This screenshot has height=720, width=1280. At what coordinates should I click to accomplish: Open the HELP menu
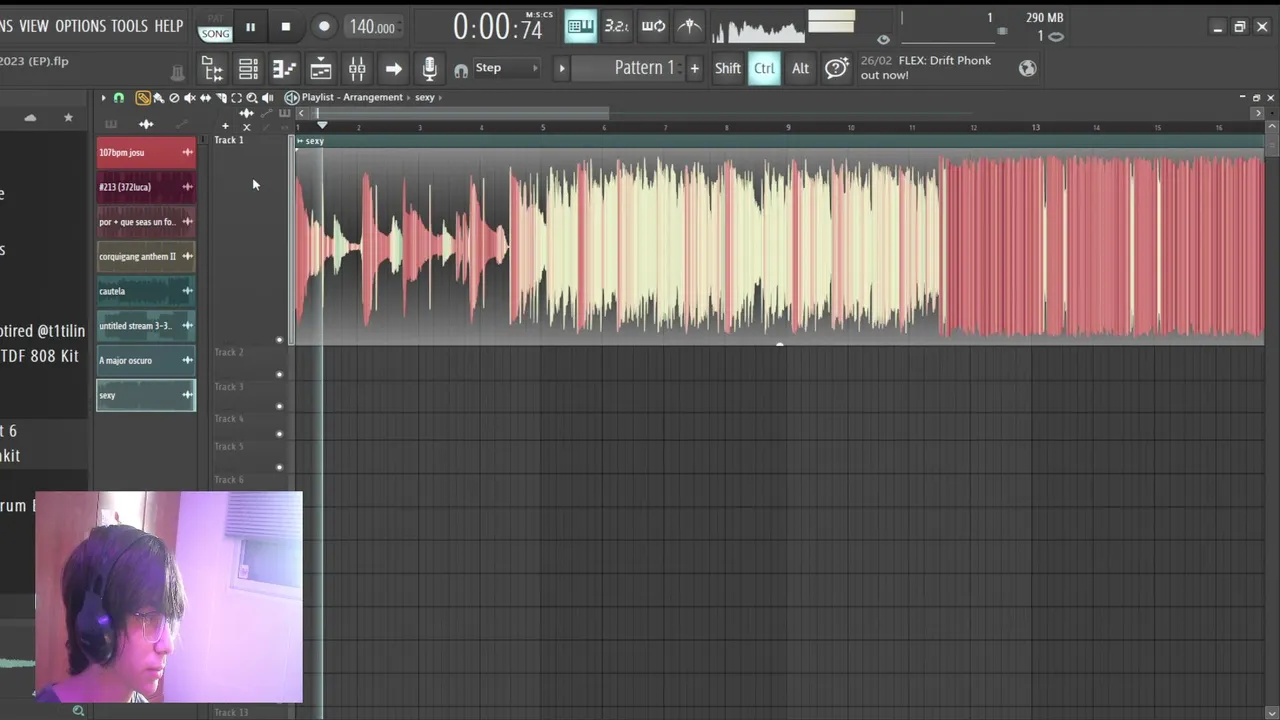[169, 26]
